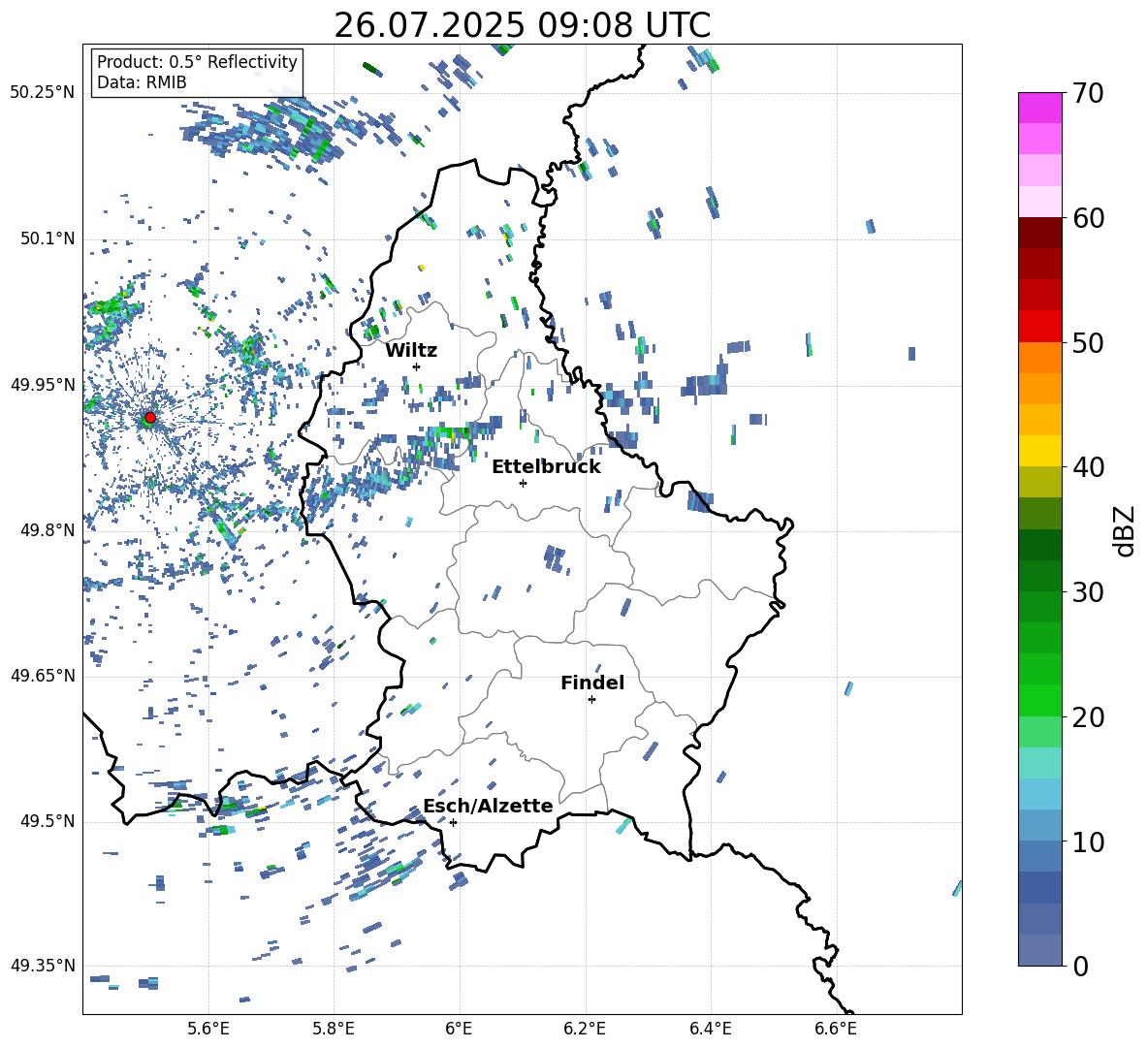Screen dimensions: 1148x1048
Task: Click the 50 tick on the colorbar
Action: [1088, 343]
